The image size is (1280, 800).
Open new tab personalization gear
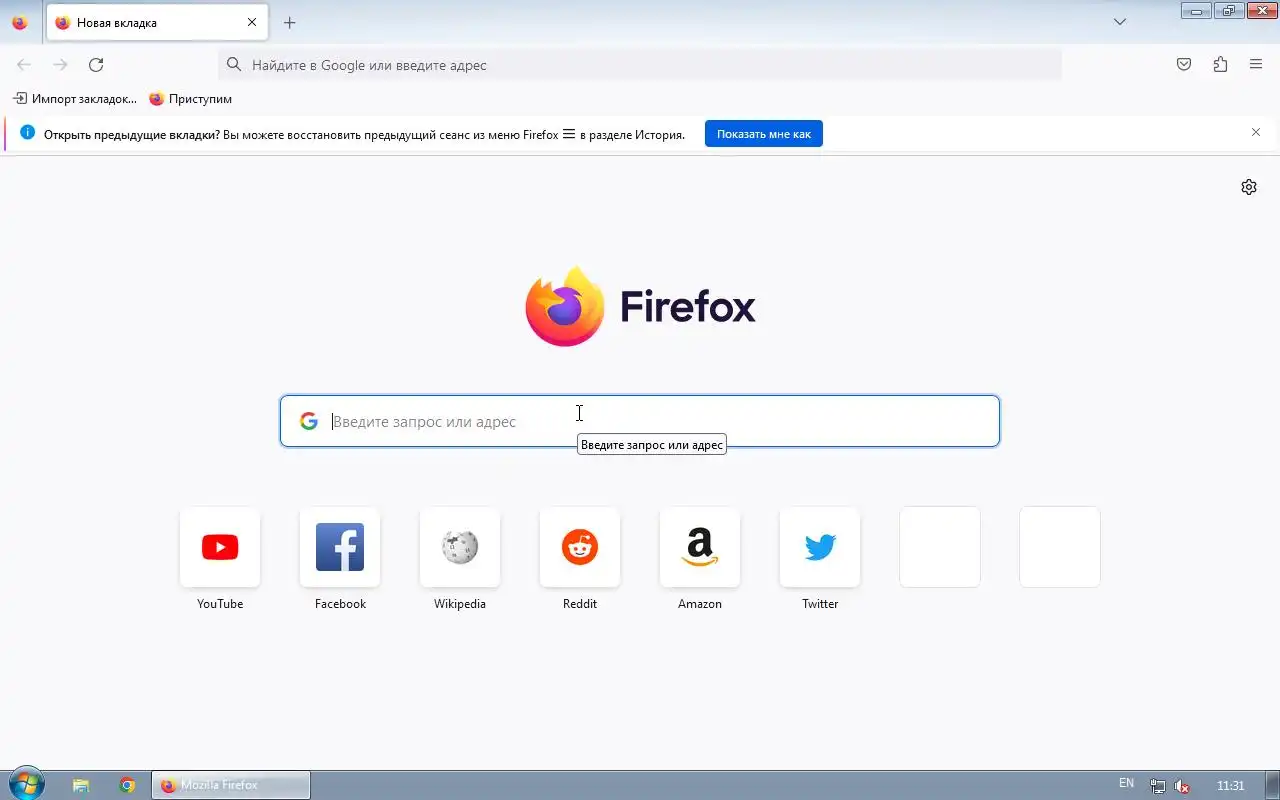1249,187
